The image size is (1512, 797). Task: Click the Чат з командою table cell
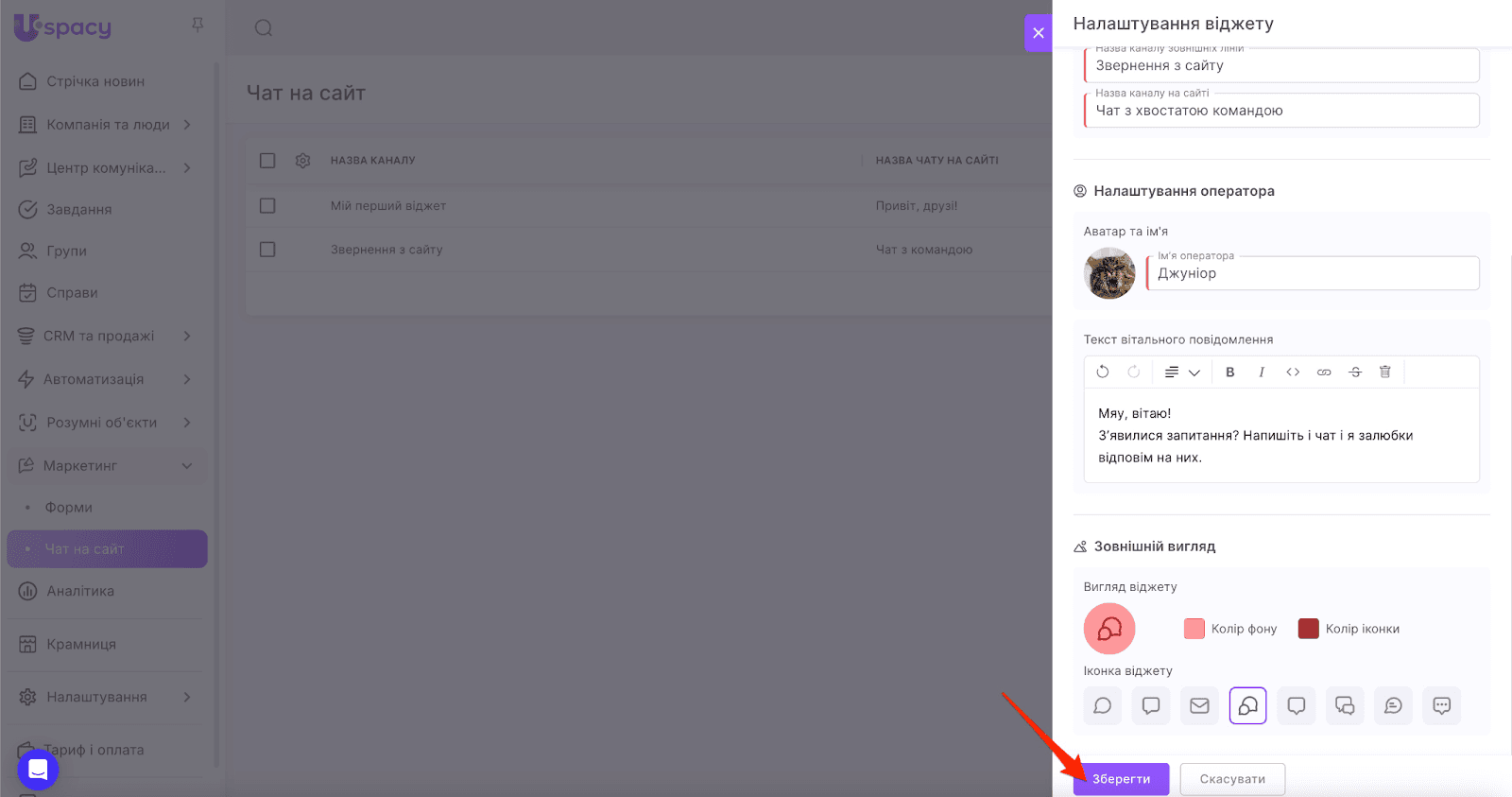924,250
